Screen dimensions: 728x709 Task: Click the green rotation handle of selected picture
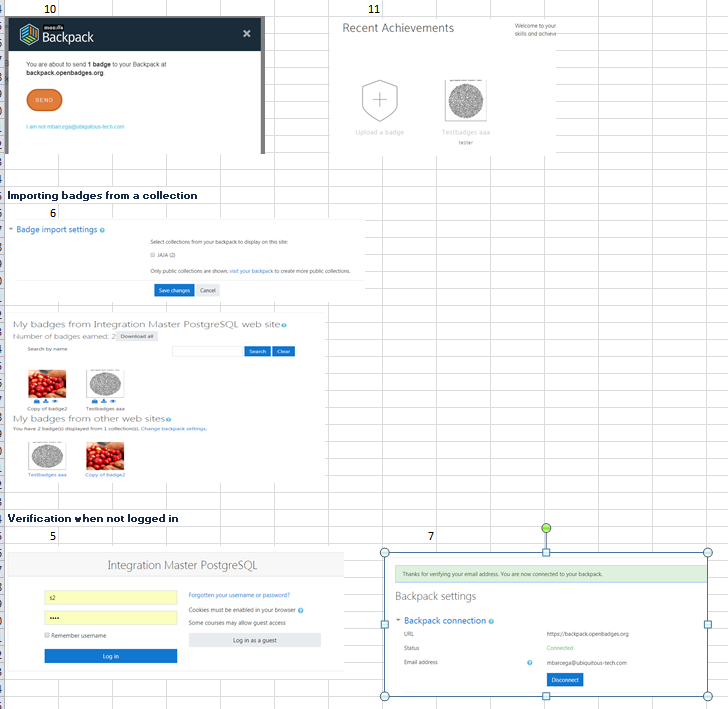pyautogui.click(x=546, y=528)
